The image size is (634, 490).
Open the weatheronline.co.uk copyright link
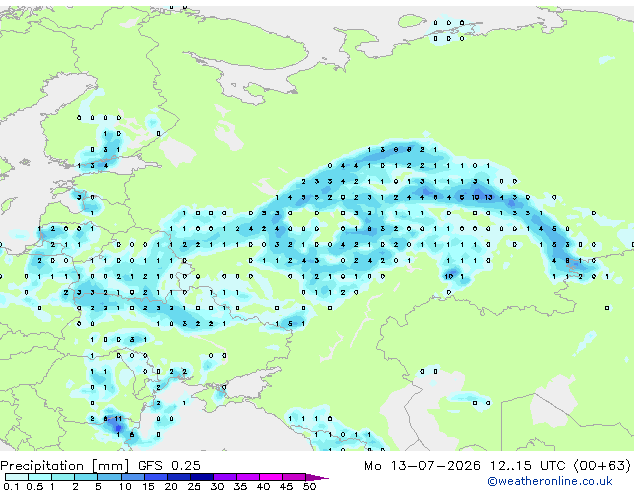tap(550, 481)
